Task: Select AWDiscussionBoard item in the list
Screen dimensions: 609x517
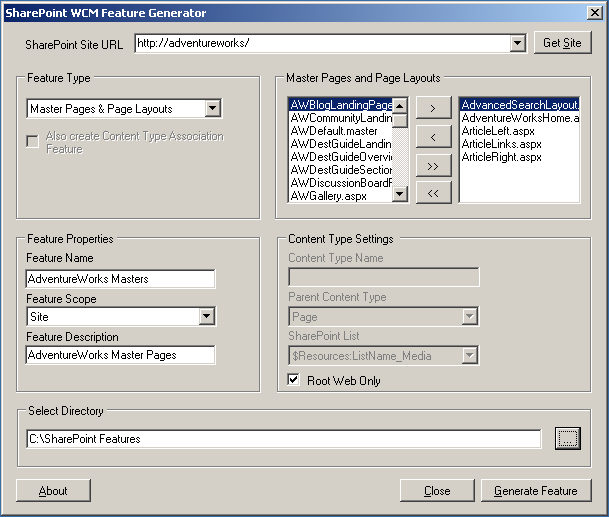Action: point(341,183)
